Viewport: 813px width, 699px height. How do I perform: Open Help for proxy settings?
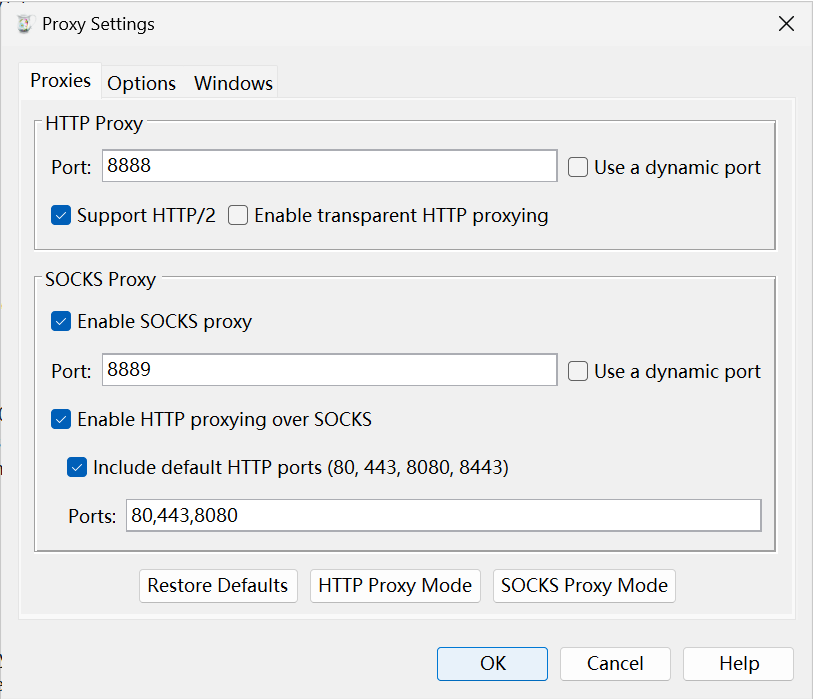[x=738, y=663]
